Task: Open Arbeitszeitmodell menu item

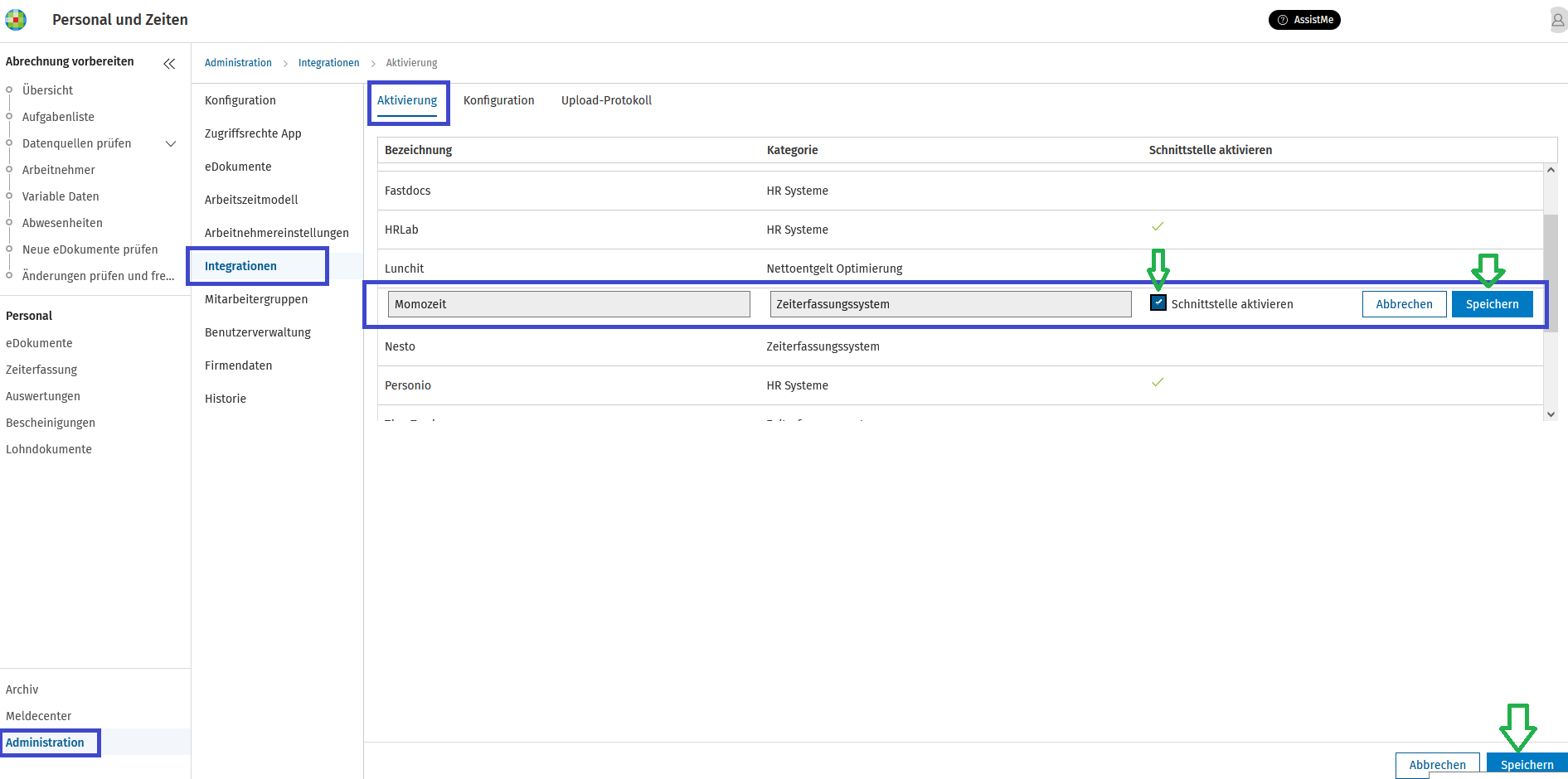Action: point(251,200)
